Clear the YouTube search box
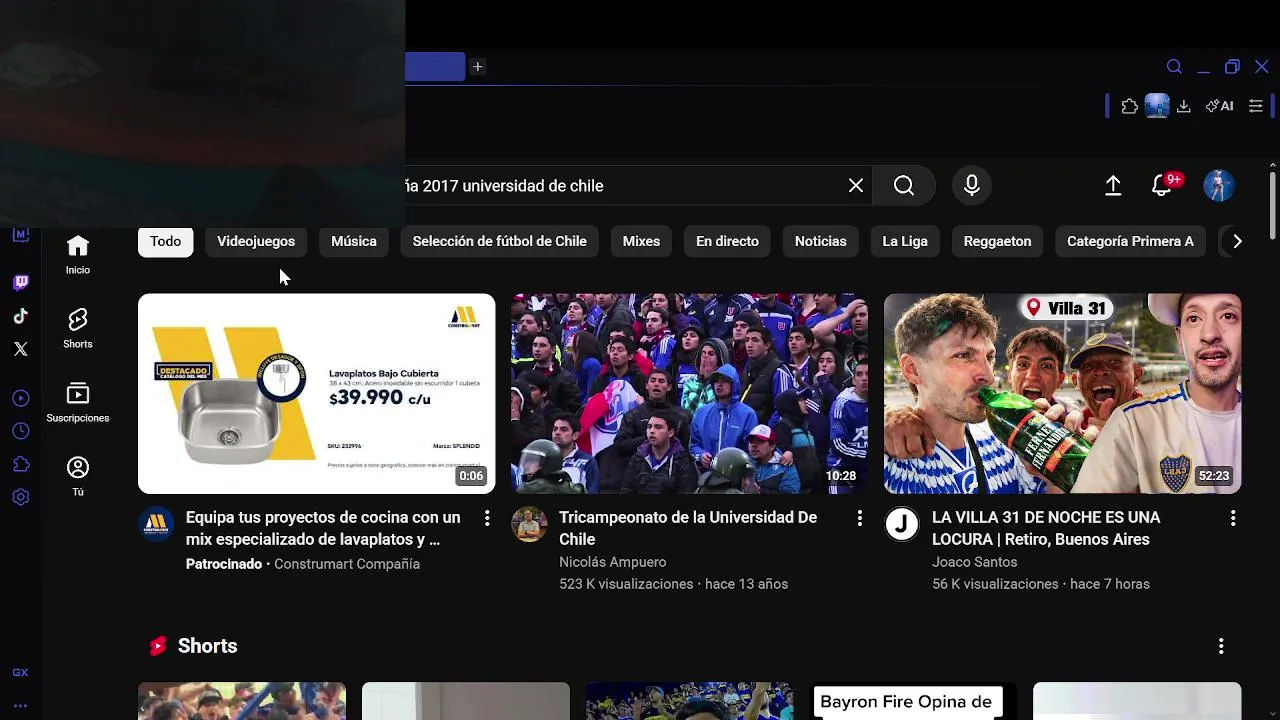1280x720 pixels. click(856, 186)
